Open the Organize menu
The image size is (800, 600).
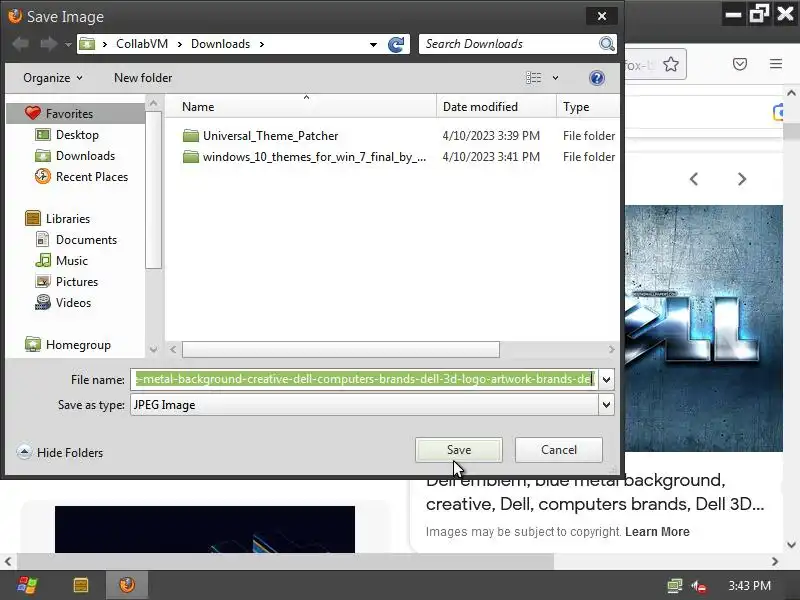pos(53,78)
